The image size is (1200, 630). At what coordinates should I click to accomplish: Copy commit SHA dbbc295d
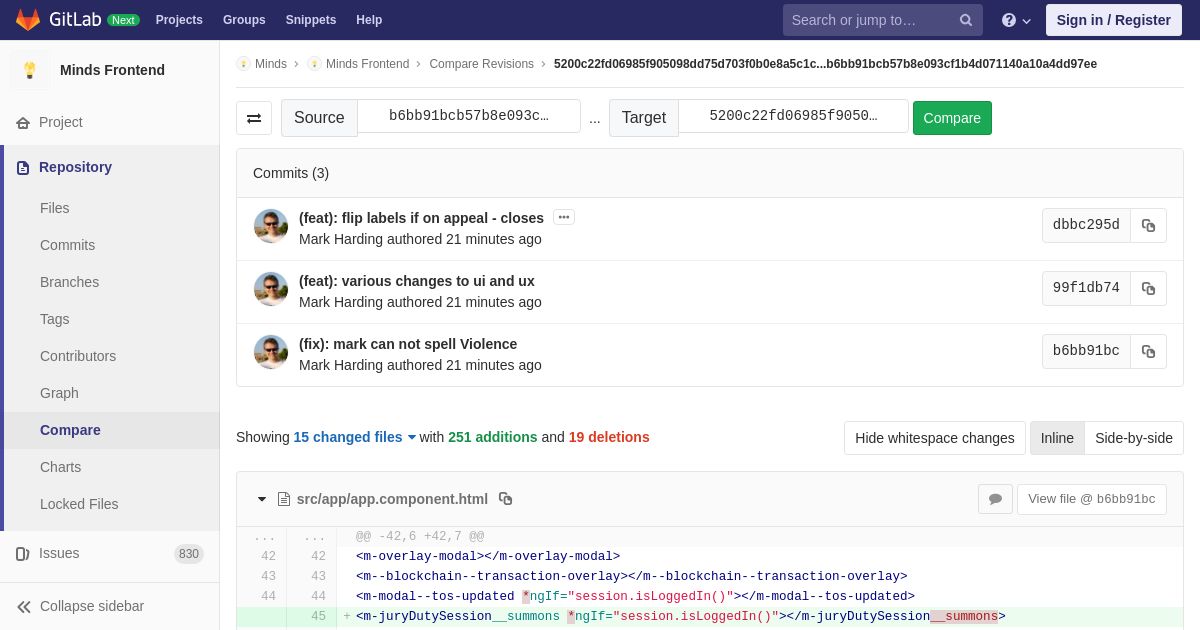point(1148,226)
